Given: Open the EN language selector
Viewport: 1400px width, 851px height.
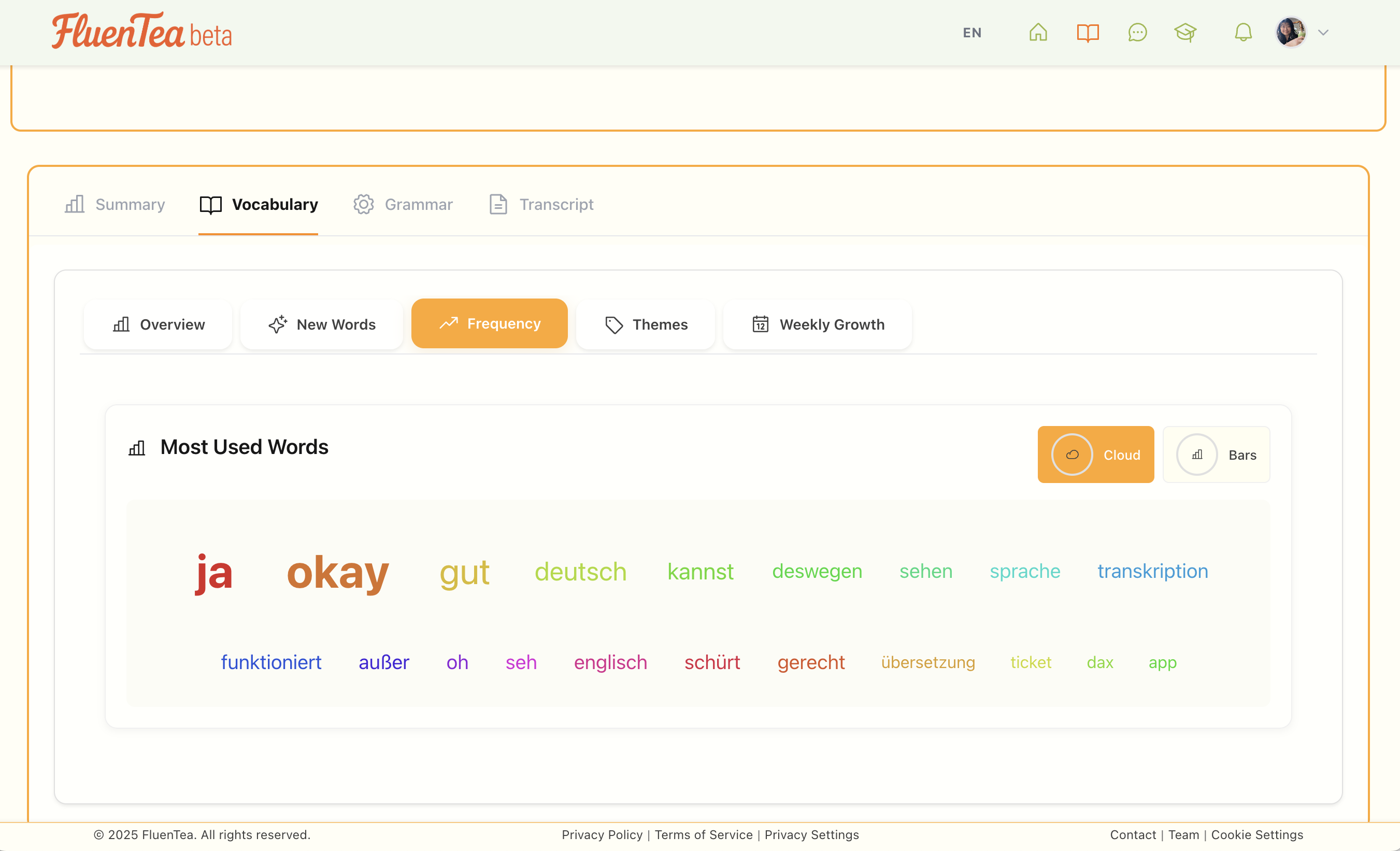Looking at the screenshot, I should pyautogui.click(x=972, y=33).
